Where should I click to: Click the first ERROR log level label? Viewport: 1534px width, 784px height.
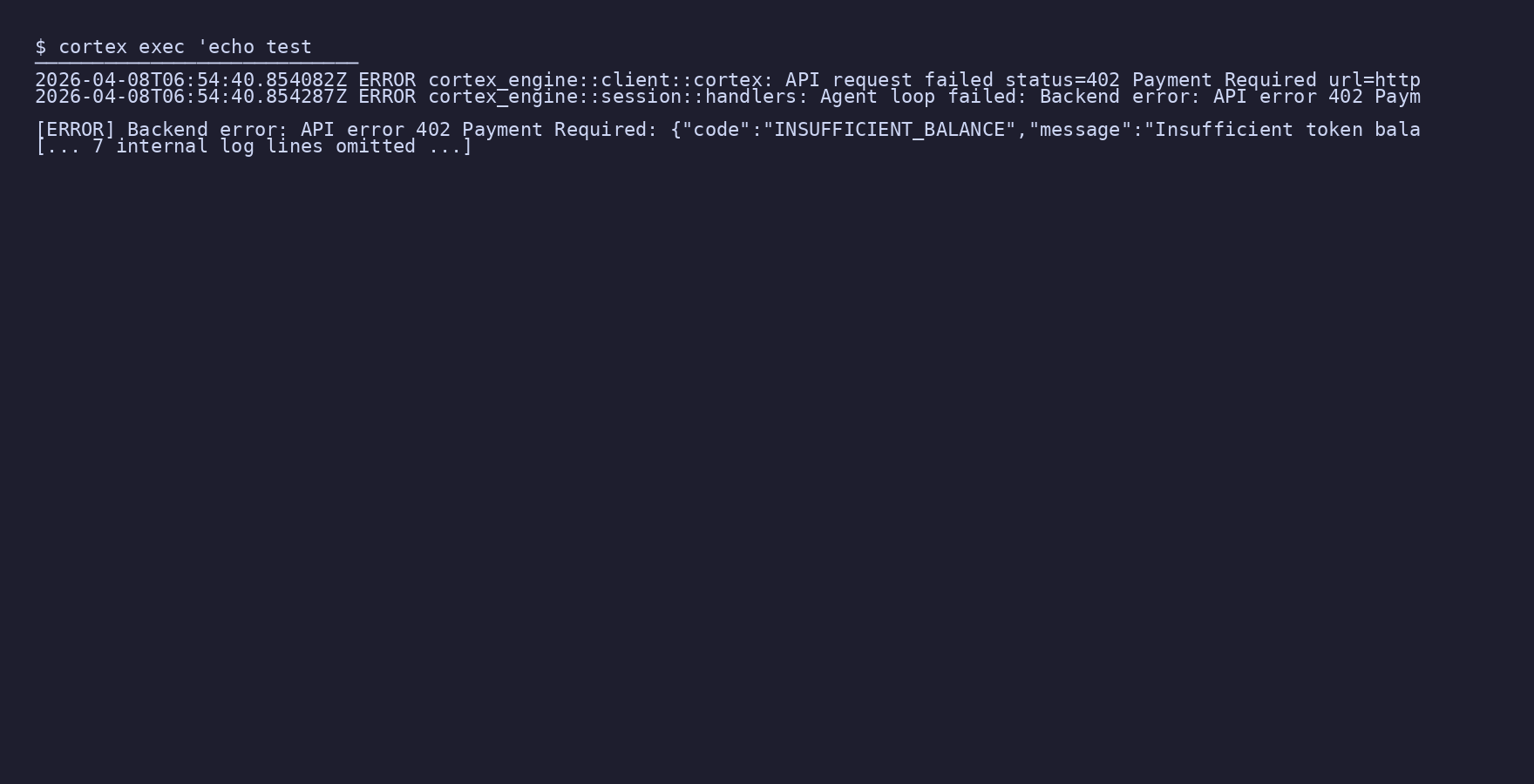(387, 80)
